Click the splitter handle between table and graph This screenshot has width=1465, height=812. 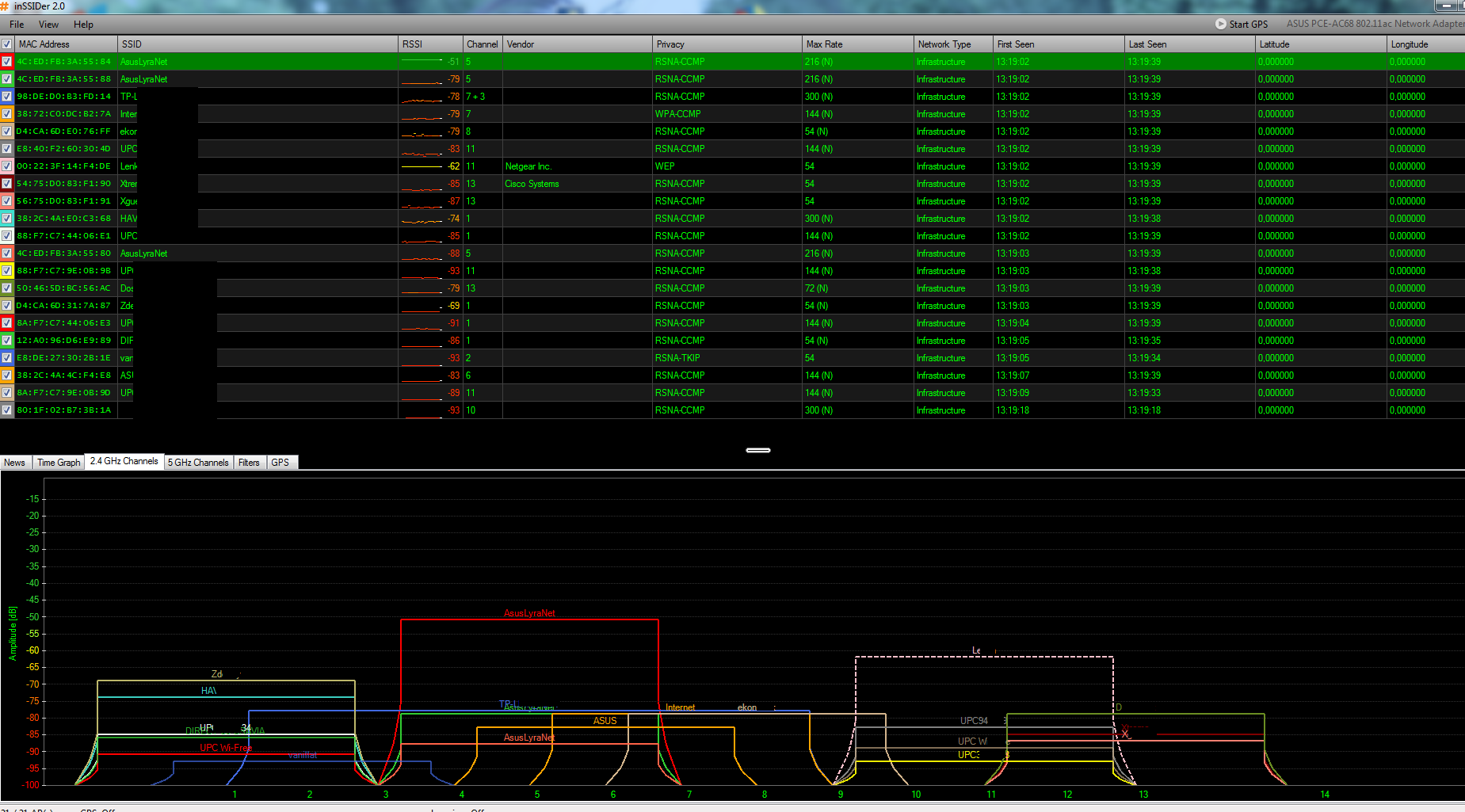[757, 450]
